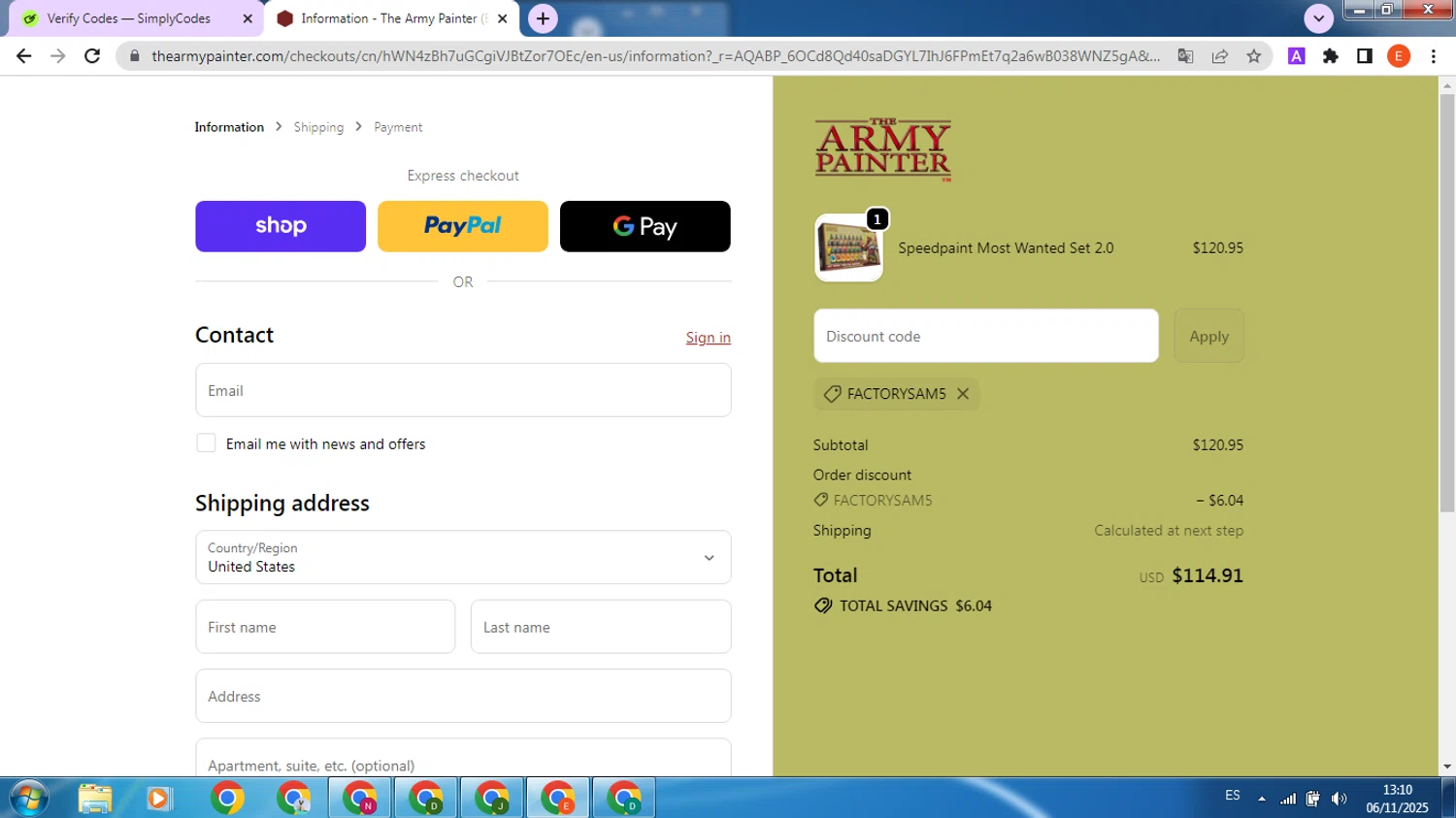
Task: Close the Information - The Army Painter tab
Action: coord(503,18)
